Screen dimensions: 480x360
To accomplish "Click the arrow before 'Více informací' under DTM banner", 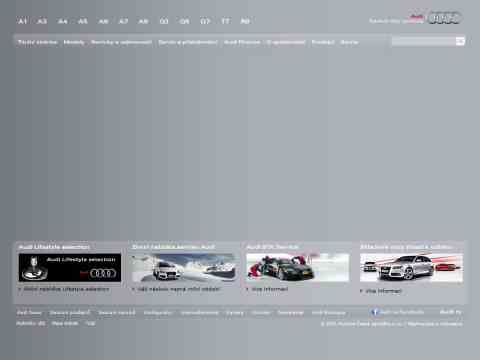I will pos(247,289).
